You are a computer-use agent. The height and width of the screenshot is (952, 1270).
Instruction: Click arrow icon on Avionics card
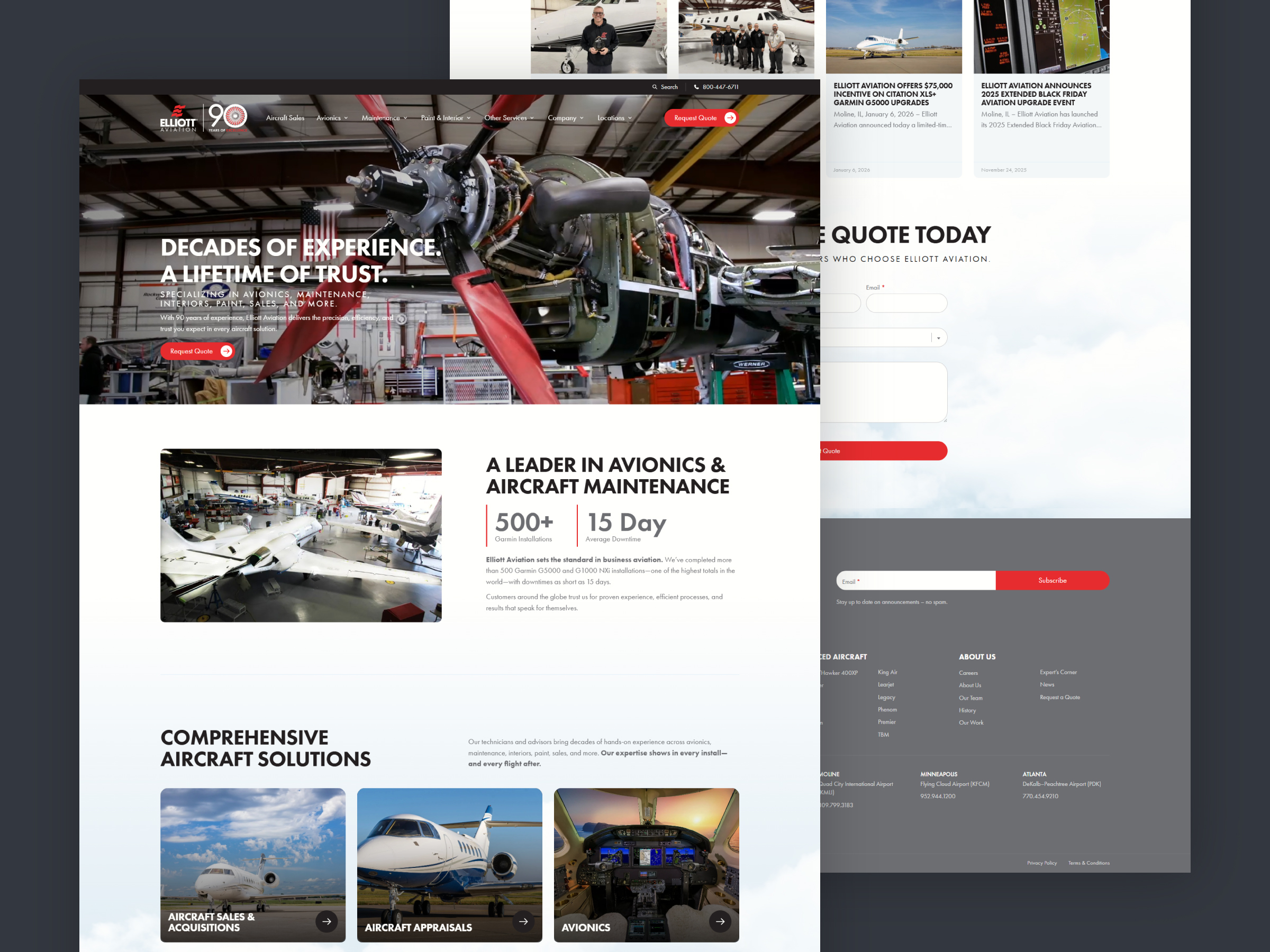[x=720, y=921]
